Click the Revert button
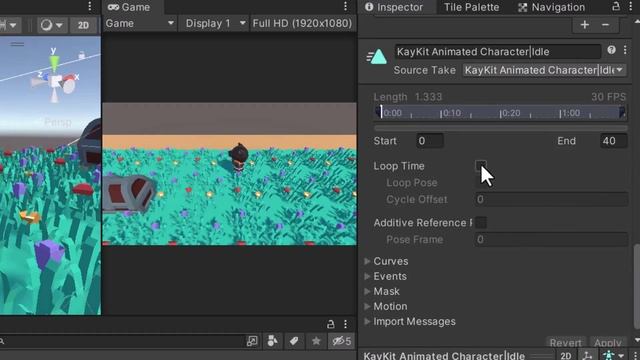Screen dimensions: 640x360 pos(565,342)
